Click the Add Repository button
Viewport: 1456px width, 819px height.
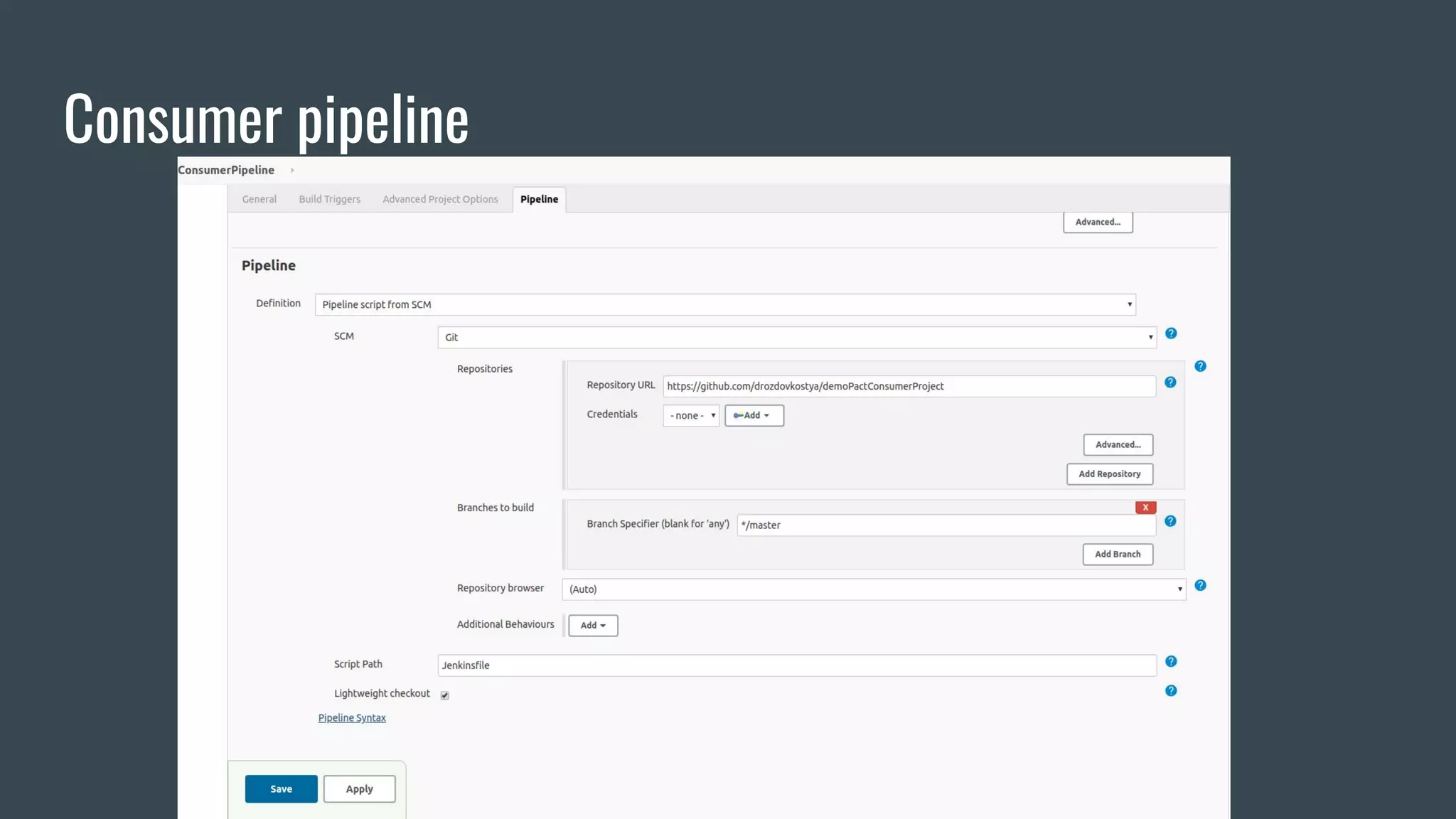(x=1109, y=474)
